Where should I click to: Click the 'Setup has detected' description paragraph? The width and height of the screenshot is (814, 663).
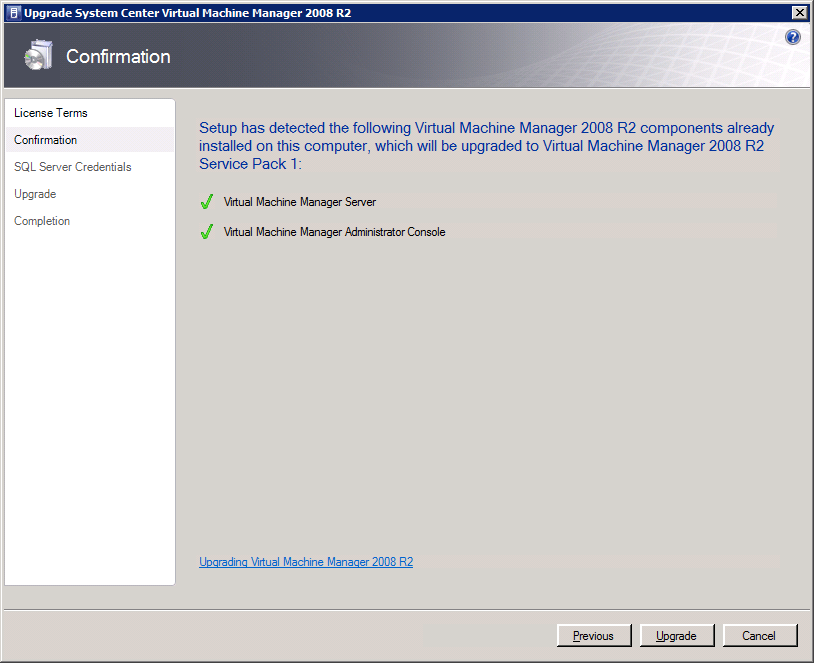(486, 146)
